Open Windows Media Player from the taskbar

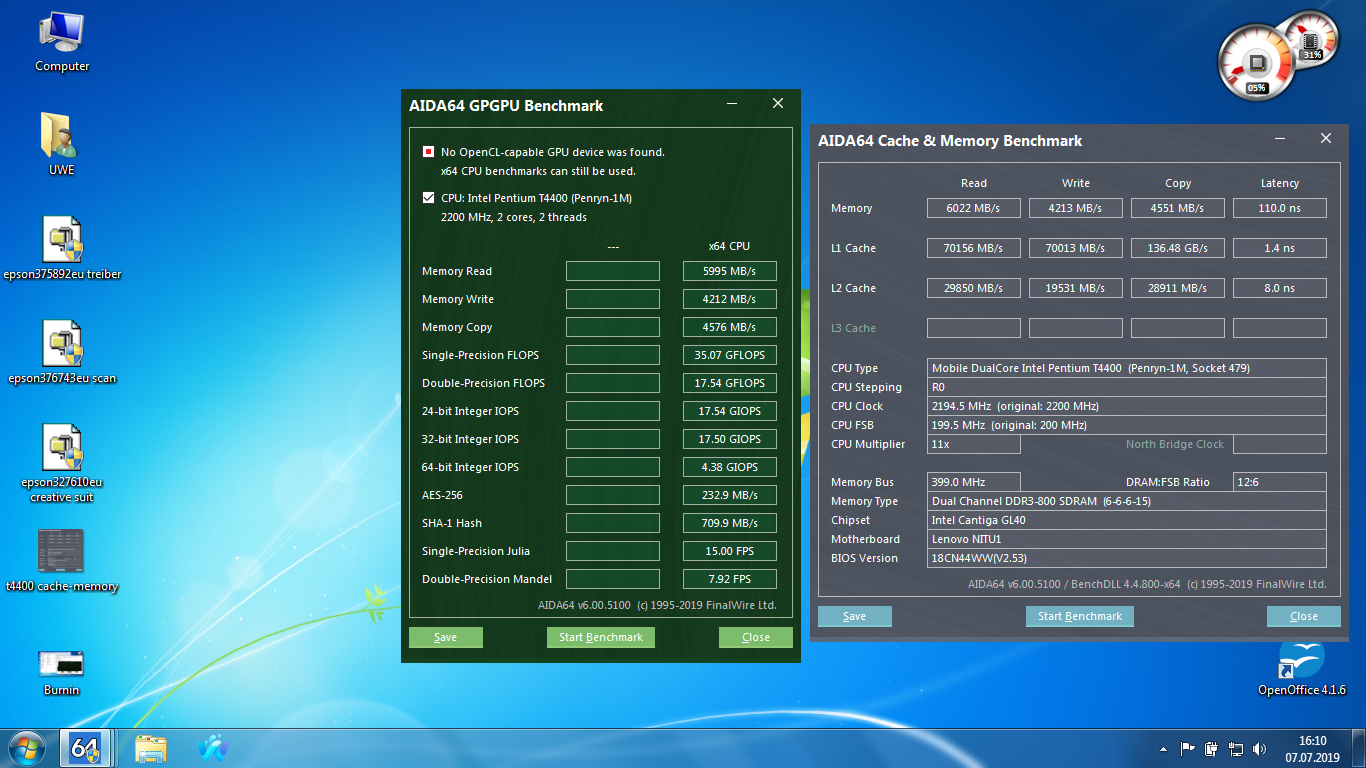pos(213,747)
